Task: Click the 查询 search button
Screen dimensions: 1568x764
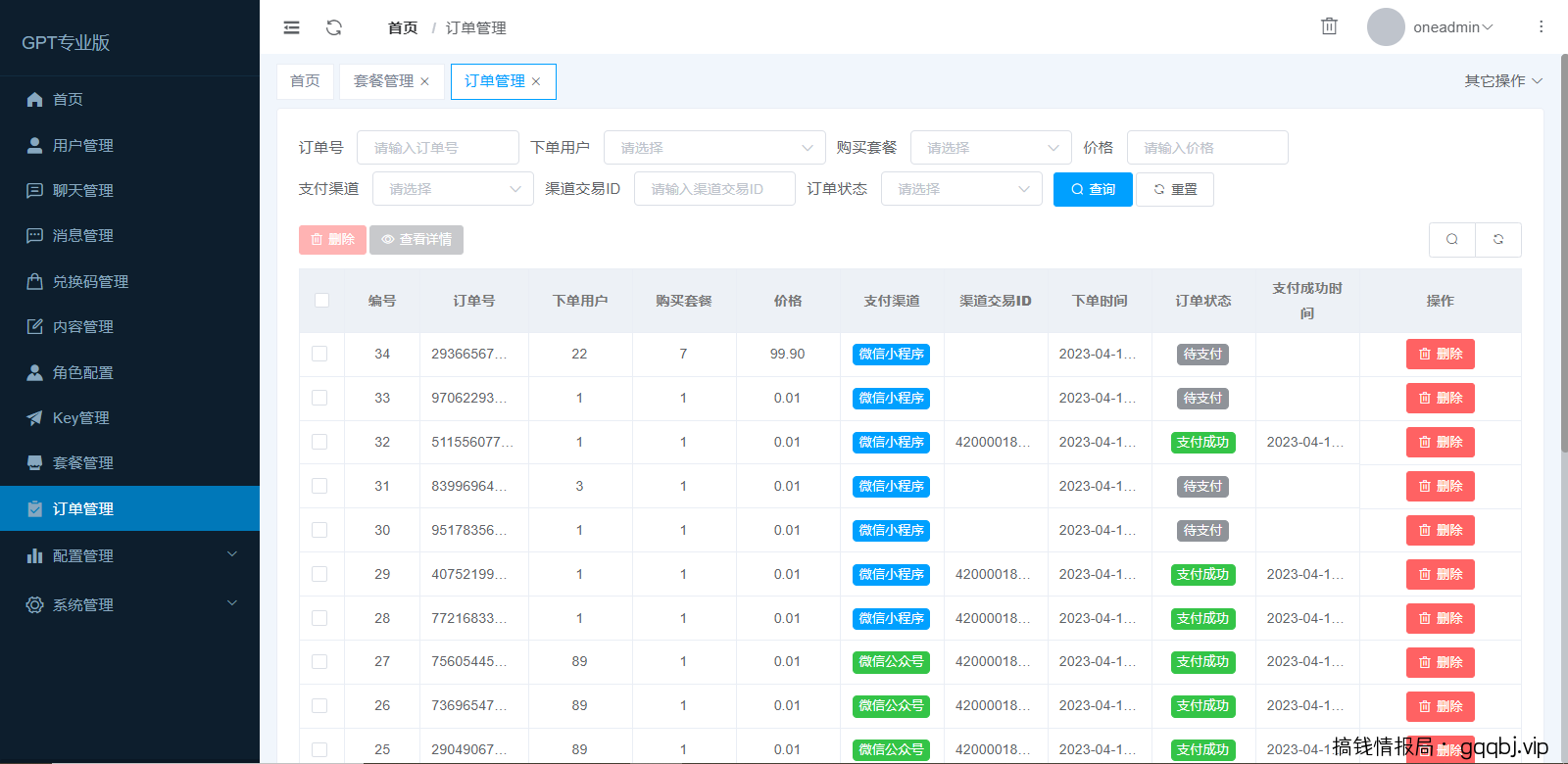Action: click(1093, 189)
